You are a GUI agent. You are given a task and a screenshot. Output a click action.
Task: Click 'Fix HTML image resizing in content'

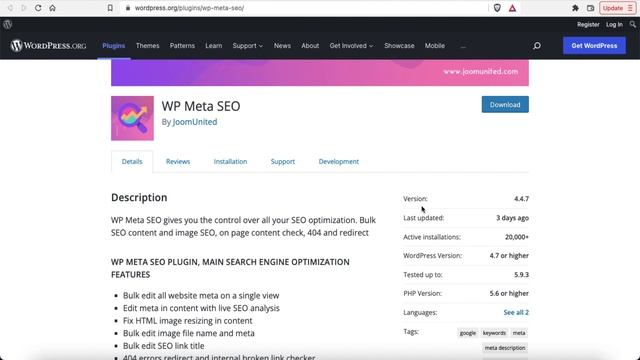point(188,321)
